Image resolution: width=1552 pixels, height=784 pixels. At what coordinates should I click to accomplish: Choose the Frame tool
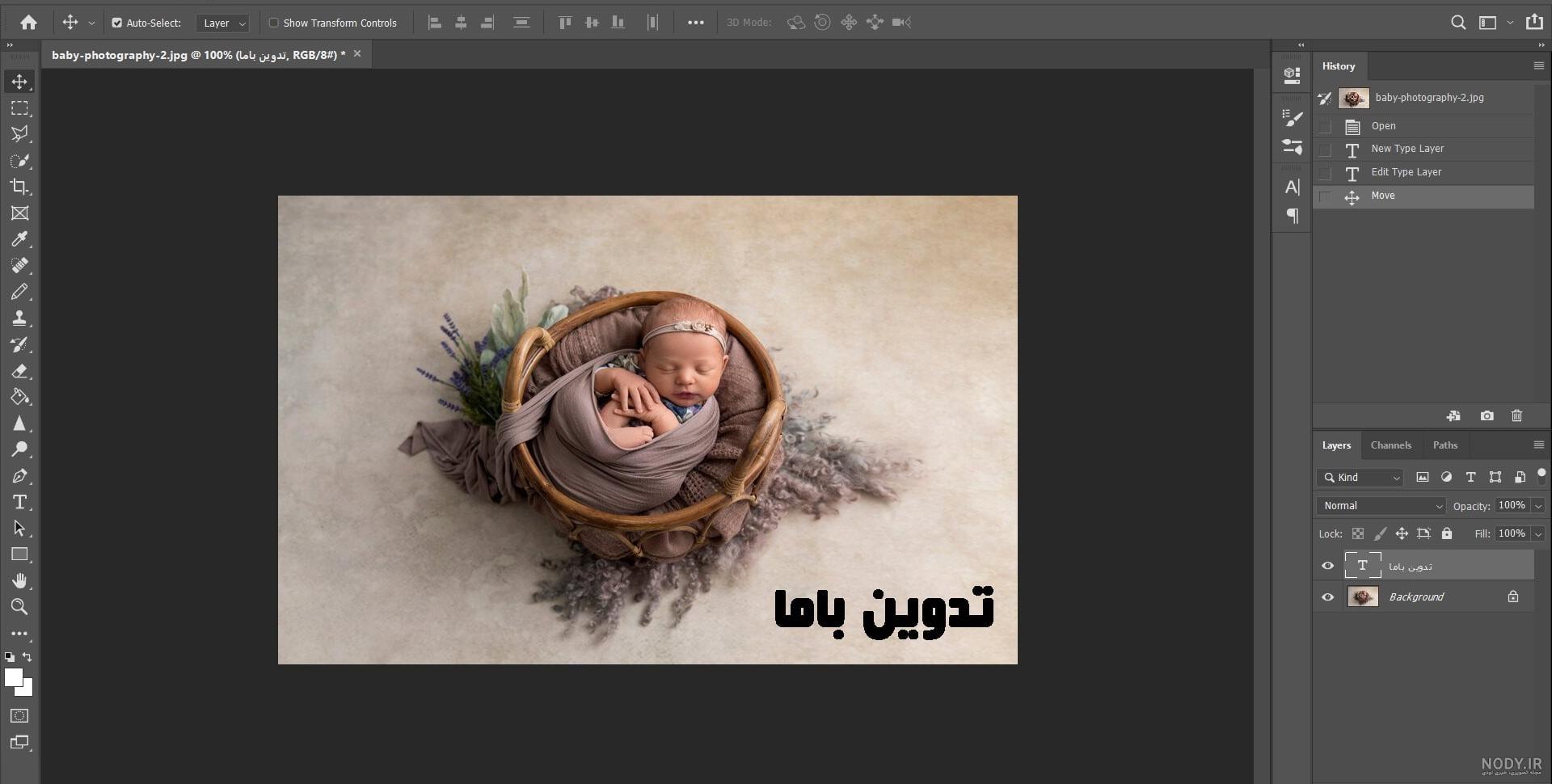(19, 213)
